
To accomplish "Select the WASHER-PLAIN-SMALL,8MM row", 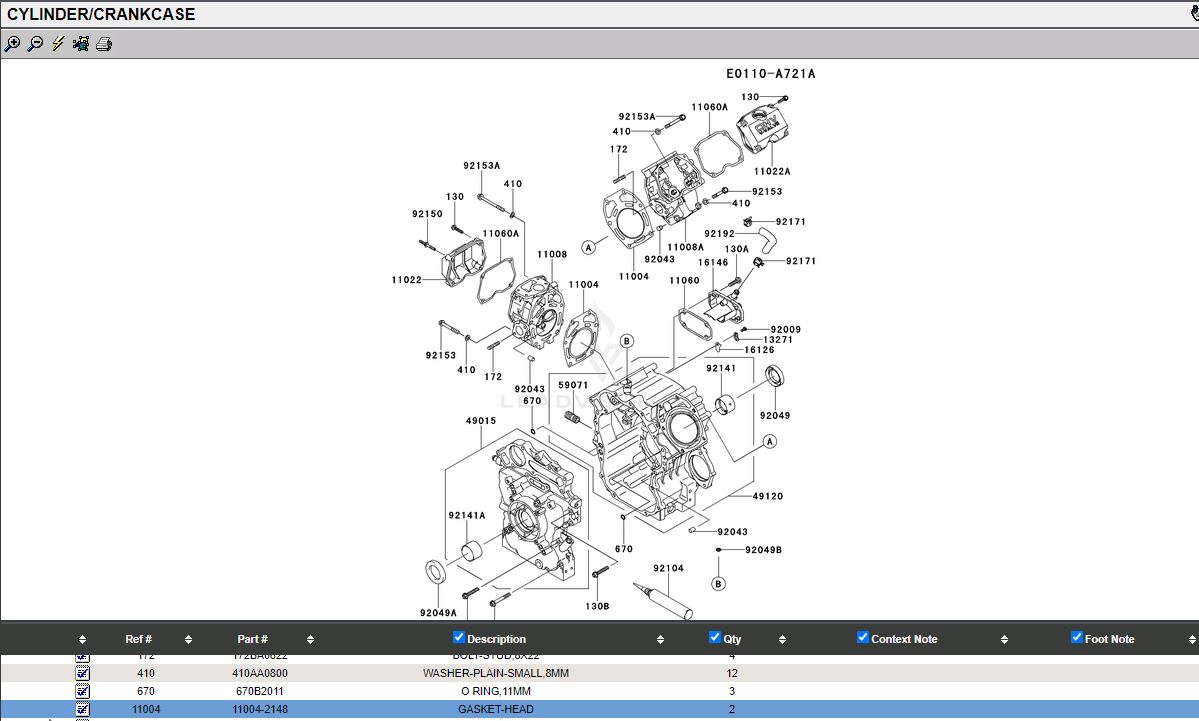I will (x=495, y=673).
